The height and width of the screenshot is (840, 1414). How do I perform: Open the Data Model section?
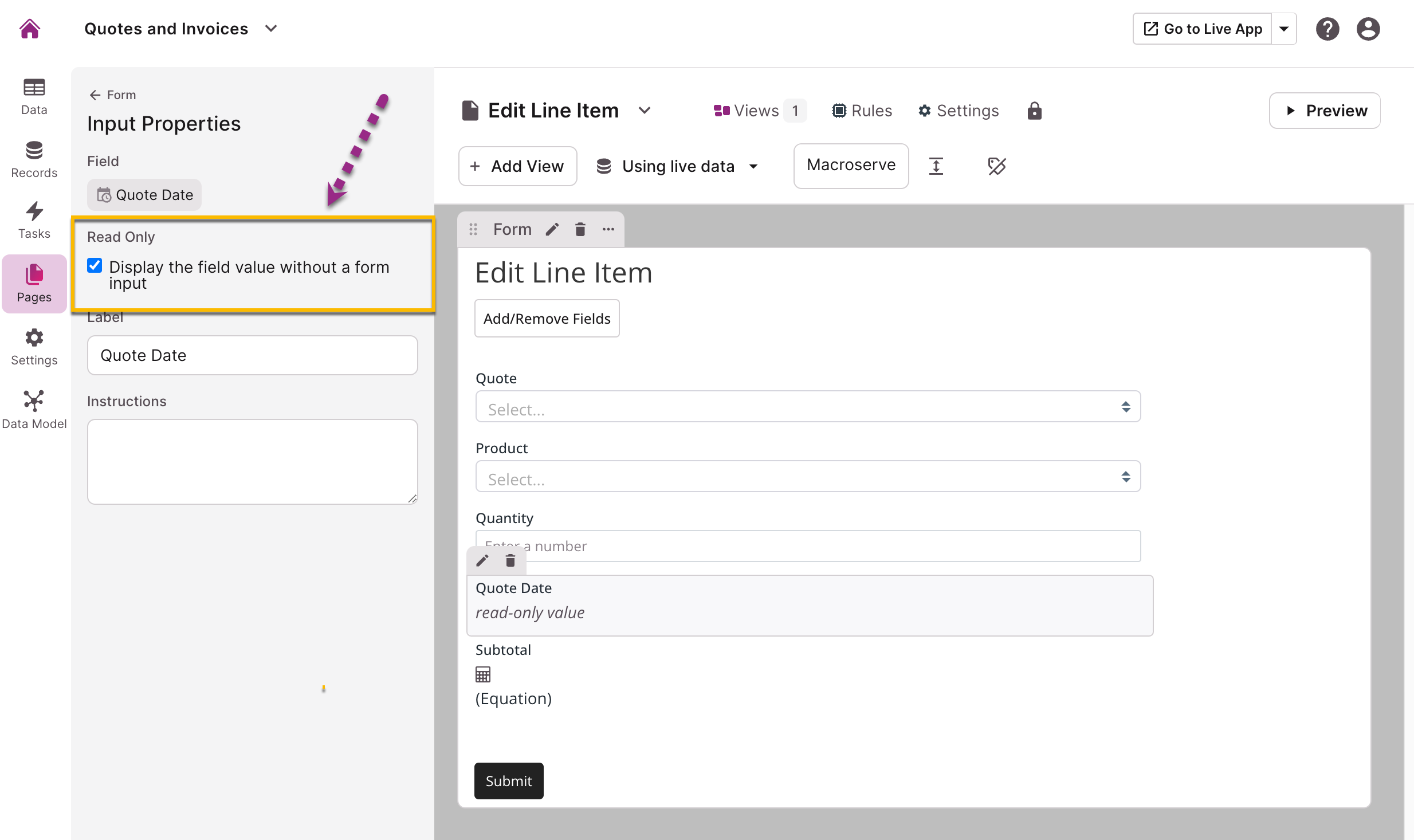pos(34,410)
